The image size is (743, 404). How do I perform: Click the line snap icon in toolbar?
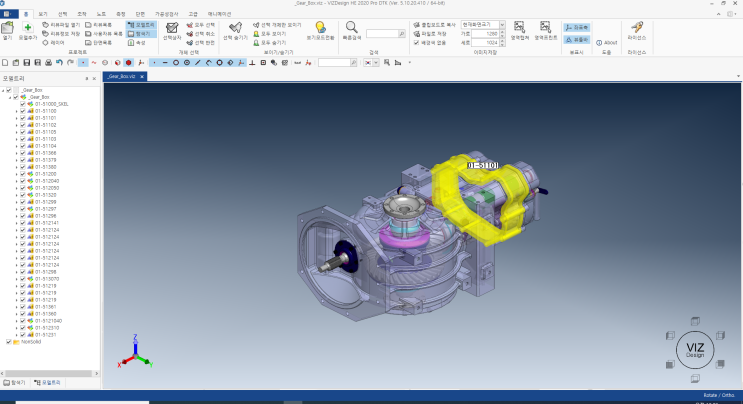[x=165, y=63]
